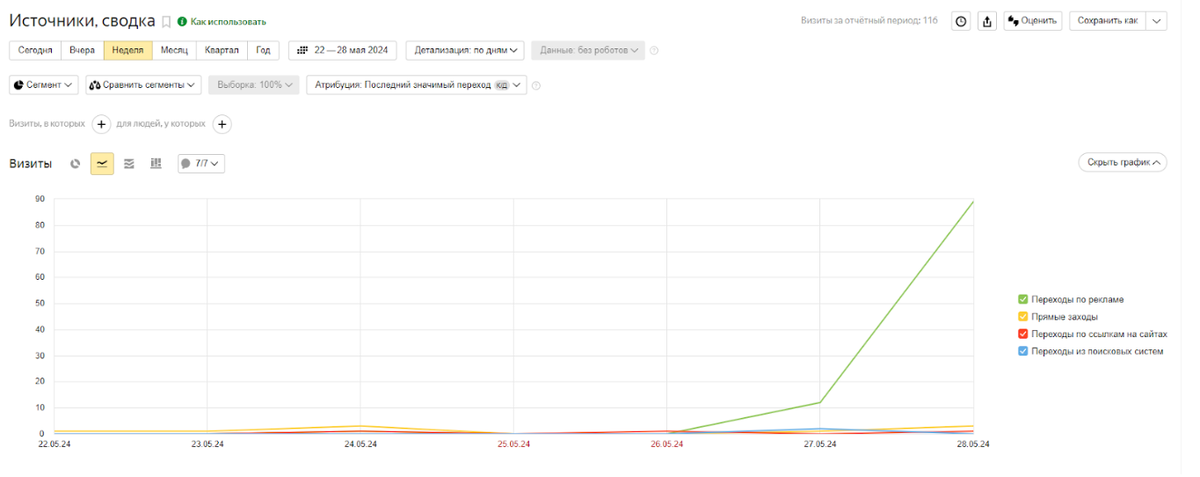Viewport: 1200px width, 477px height.
Task: Open the Сегмент dropdown
Action: tap(44, 85)
